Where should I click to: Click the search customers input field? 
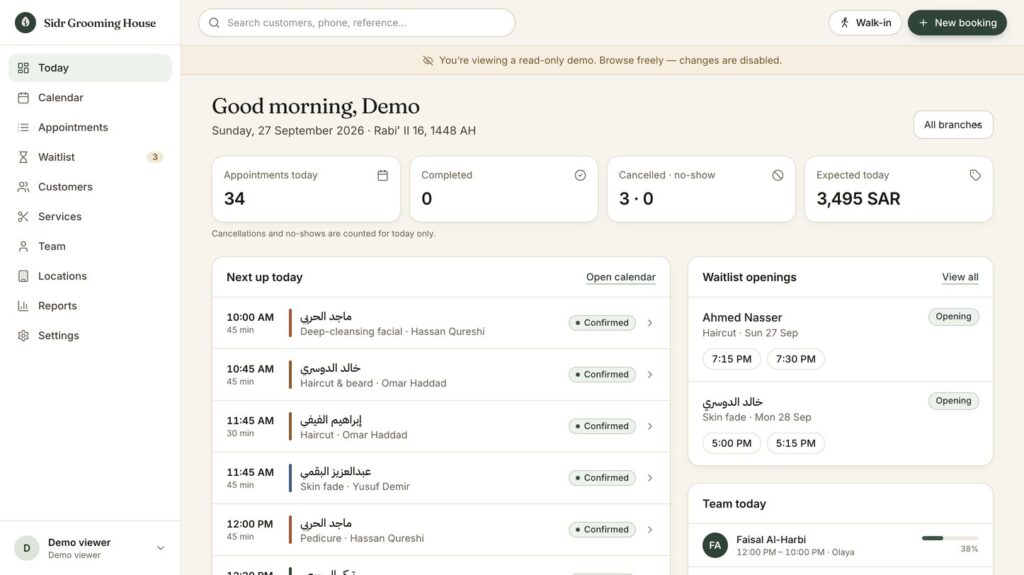click(x=357, y=23)
